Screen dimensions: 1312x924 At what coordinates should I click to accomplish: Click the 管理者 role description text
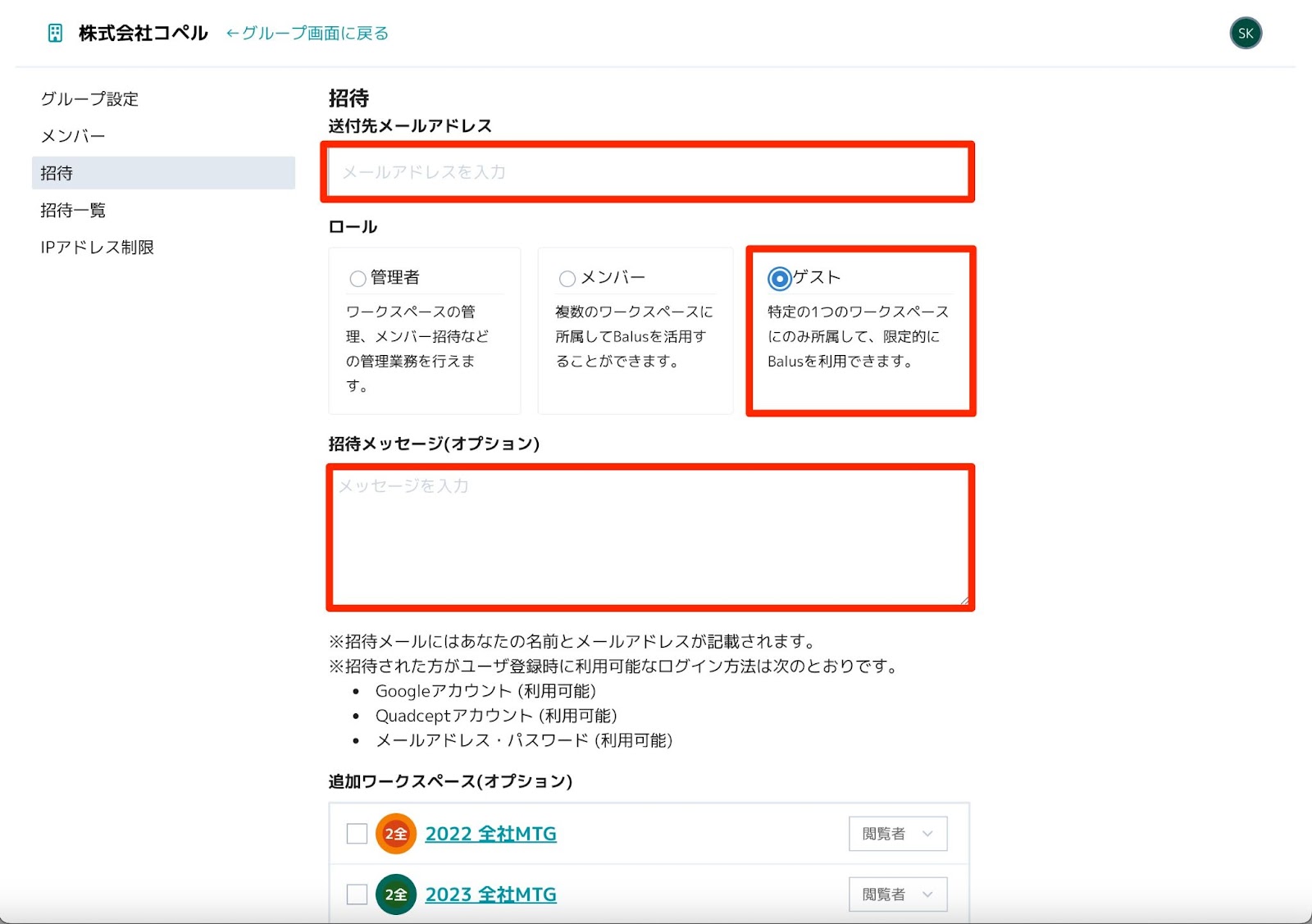[x=417, y=348]
